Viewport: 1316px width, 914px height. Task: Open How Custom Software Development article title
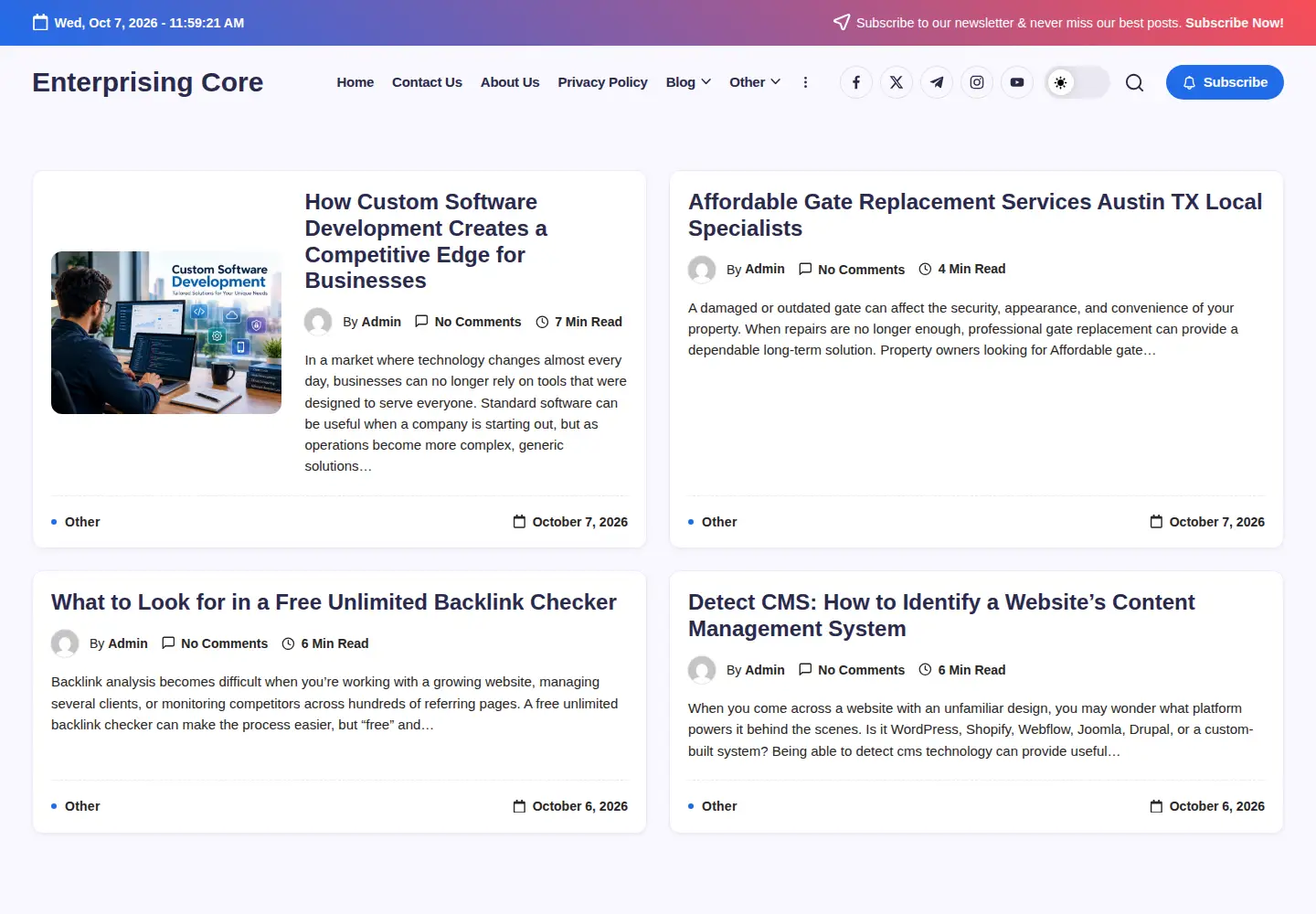(426, 241)
